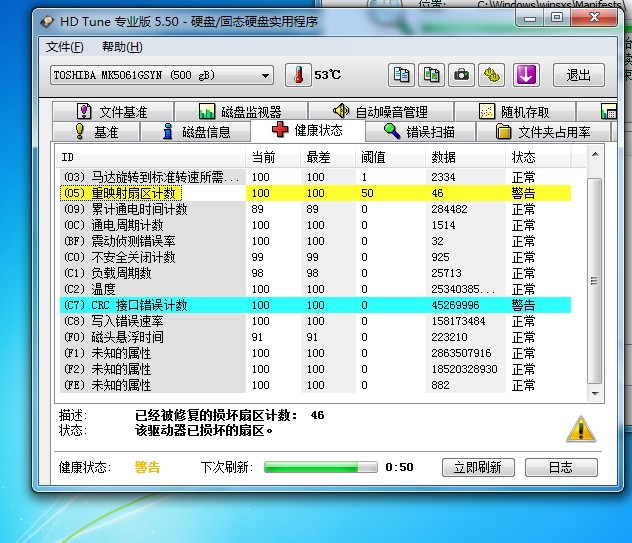Switch to the 文件夹占用率 tab
The width and height of the screenshot is (632, 543).
click(x=543, y=132)
